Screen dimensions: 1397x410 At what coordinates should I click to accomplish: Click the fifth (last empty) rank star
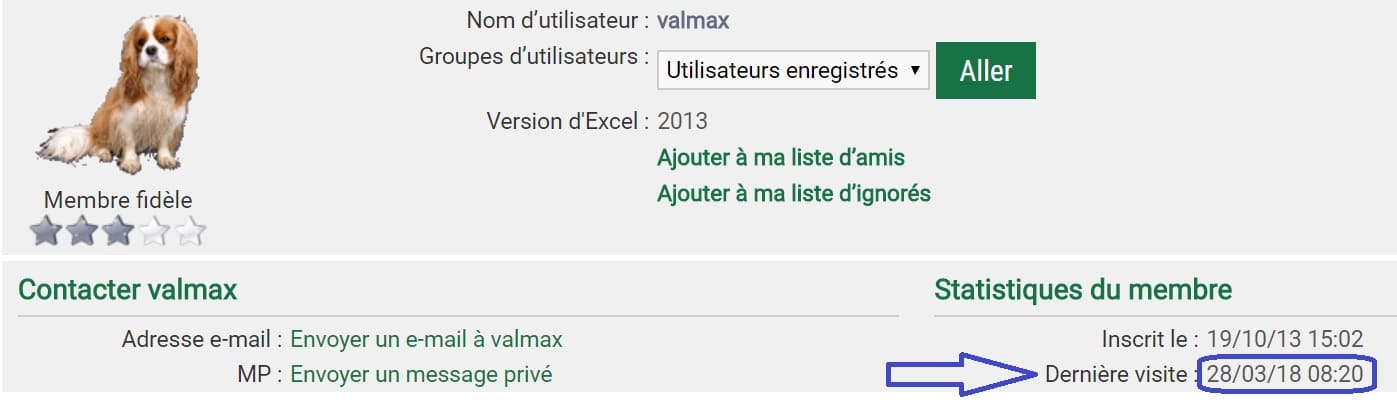click(189, 232)
